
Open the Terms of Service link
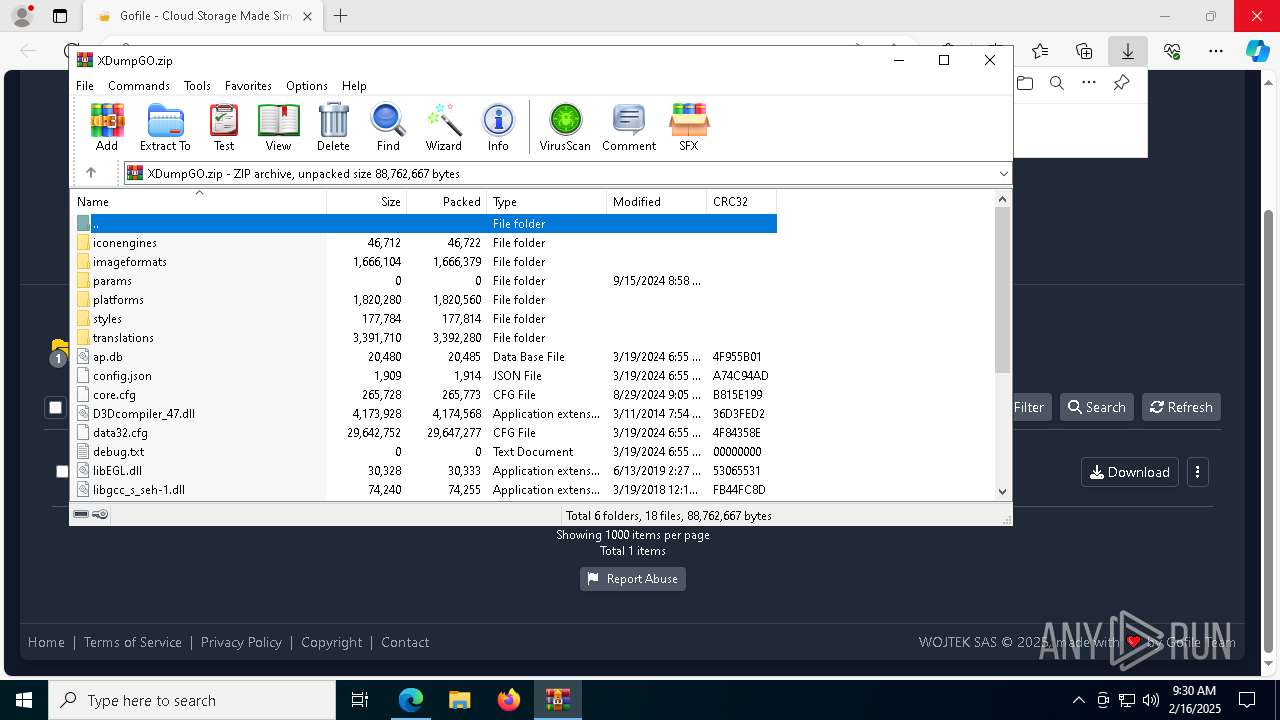tap(133, 642)
